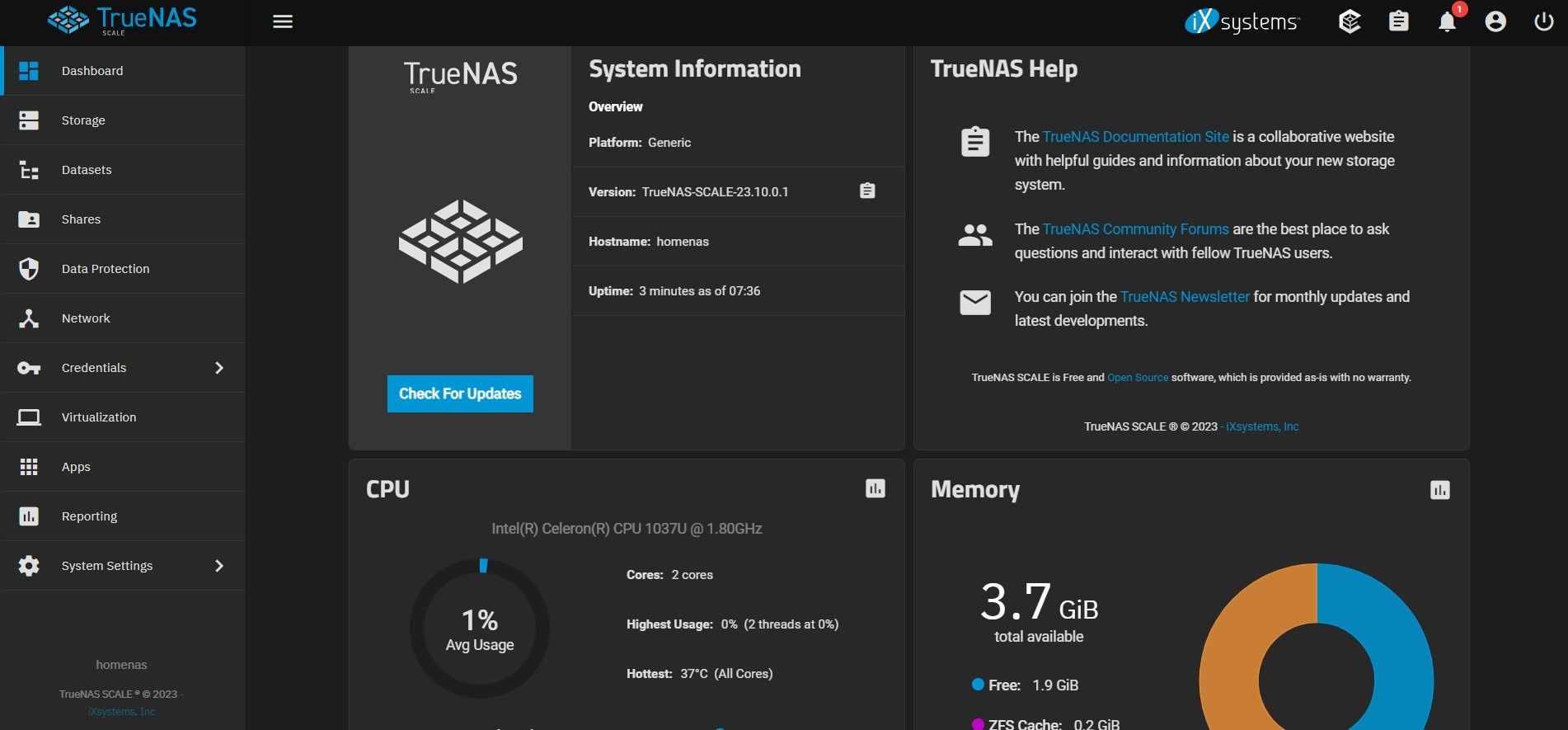Image resolution: width=1568 pixels, height=730 pixels.
Task: Toggle the sidebar with the hamburger menu icon
Action: (x=283, y=21)
